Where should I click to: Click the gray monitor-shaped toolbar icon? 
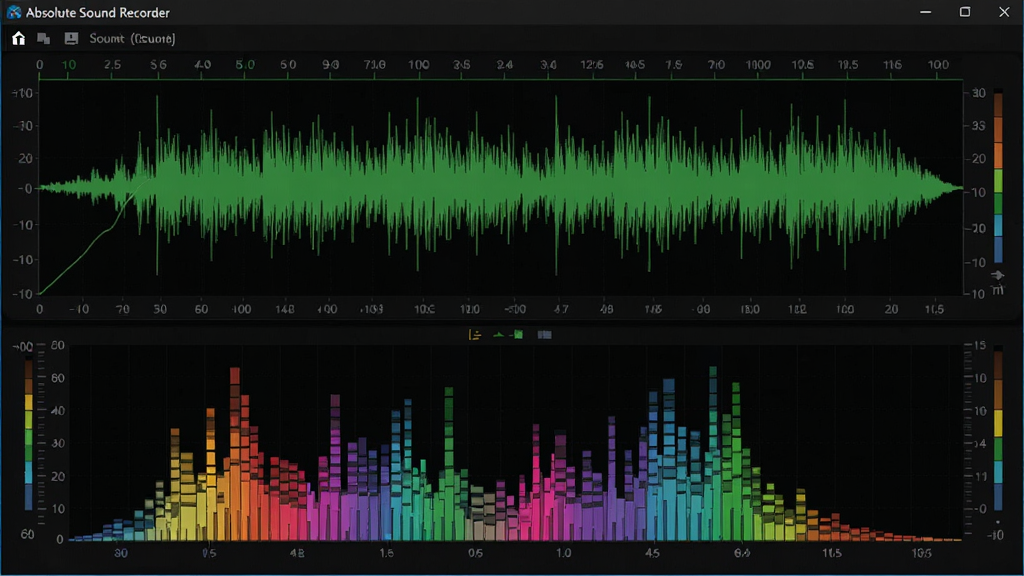point(71,39)
